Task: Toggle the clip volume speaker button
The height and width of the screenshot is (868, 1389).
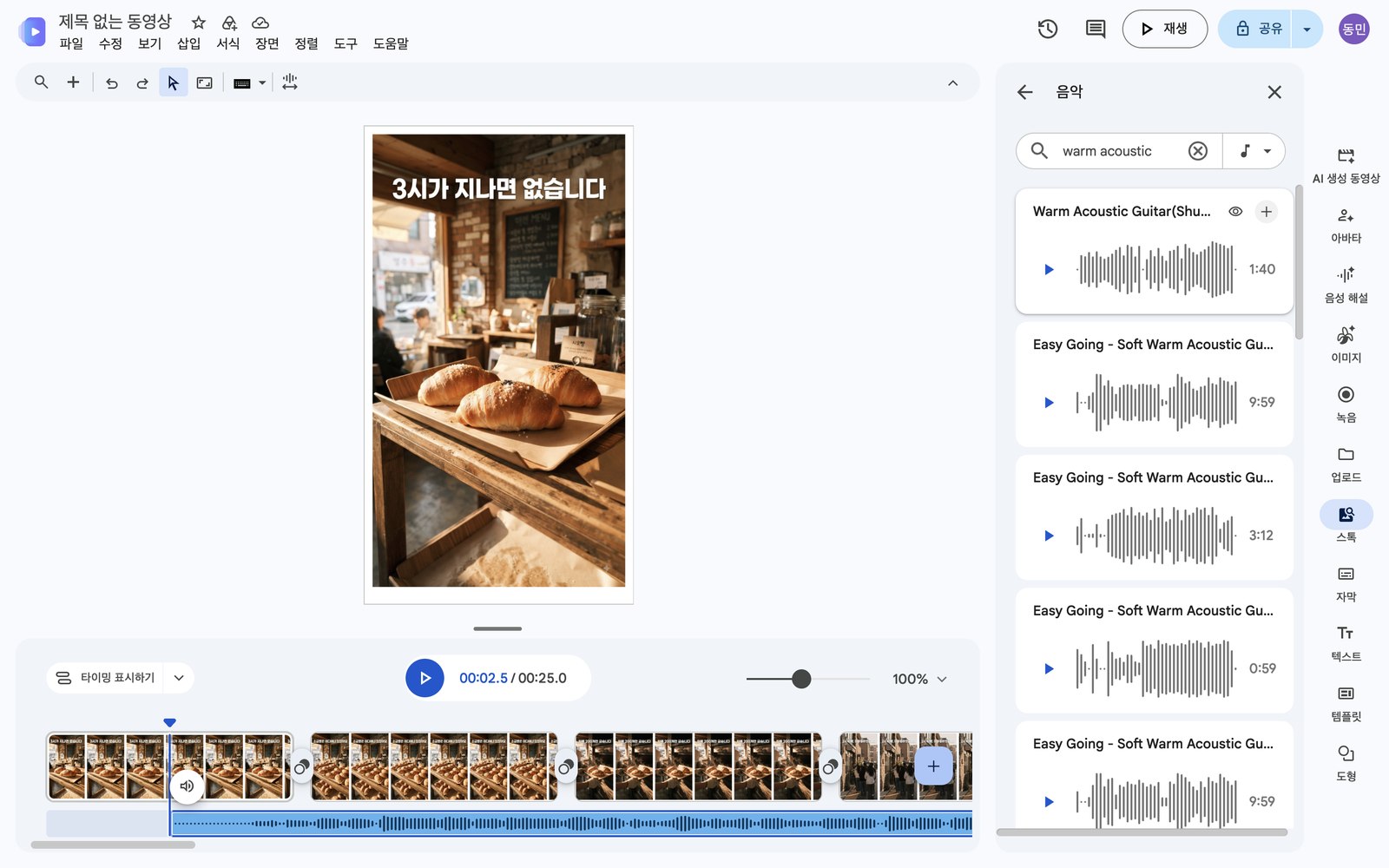Action: point(187,786)
